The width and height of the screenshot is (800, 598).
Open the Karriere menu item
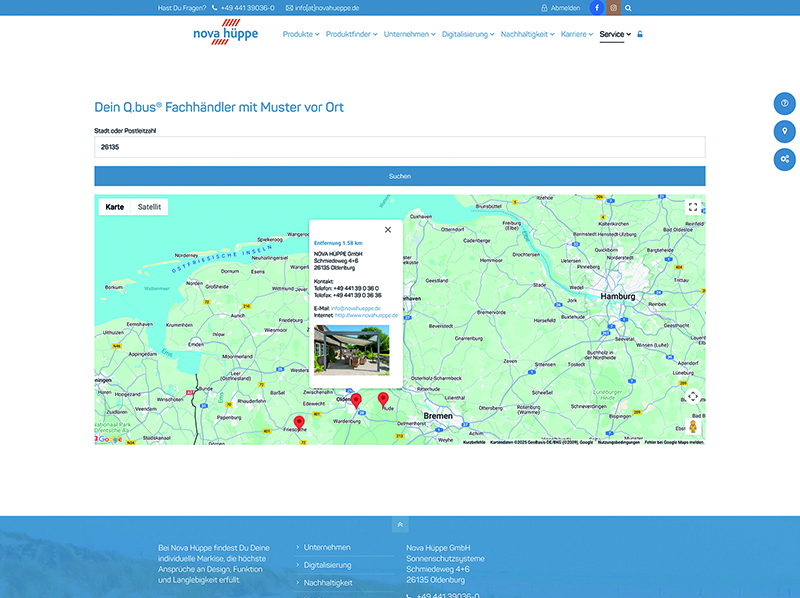576,34
